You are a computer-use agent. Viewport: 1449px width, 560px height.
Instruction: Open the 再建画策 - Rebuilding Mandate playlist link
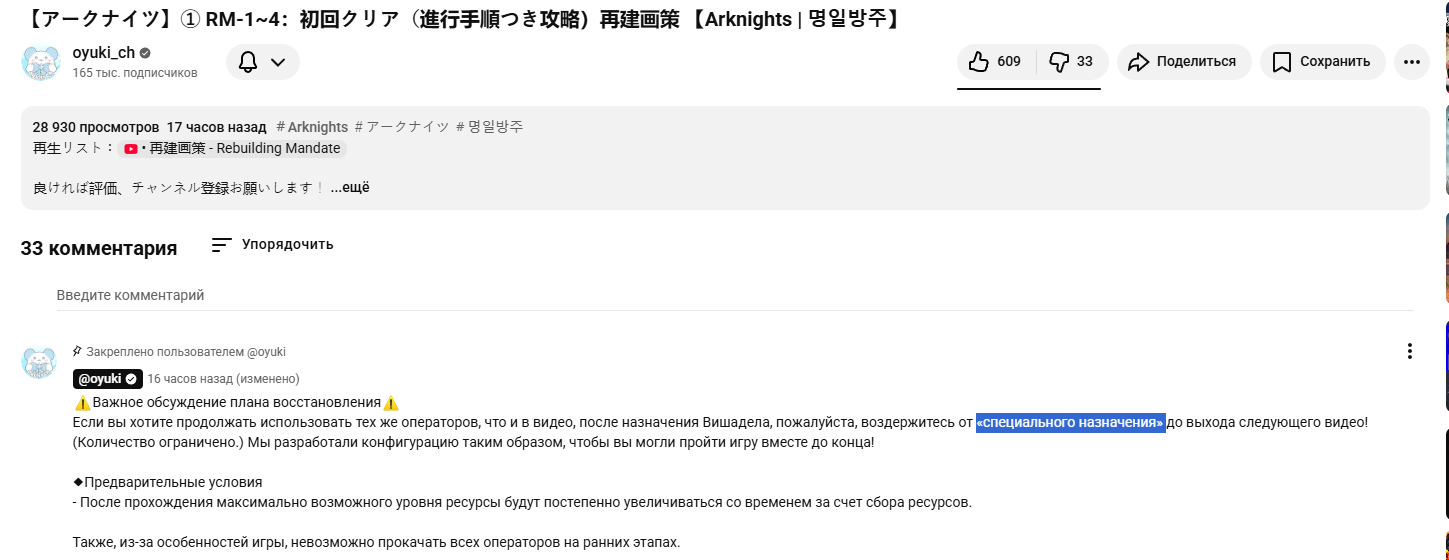232,148
